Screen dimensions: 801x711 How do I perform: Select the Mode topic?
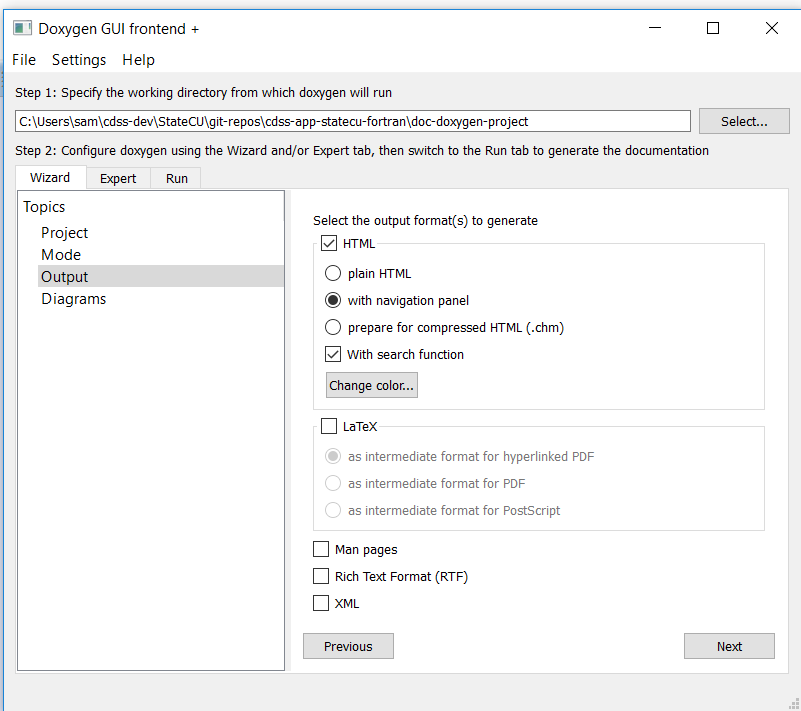point(61,255)
